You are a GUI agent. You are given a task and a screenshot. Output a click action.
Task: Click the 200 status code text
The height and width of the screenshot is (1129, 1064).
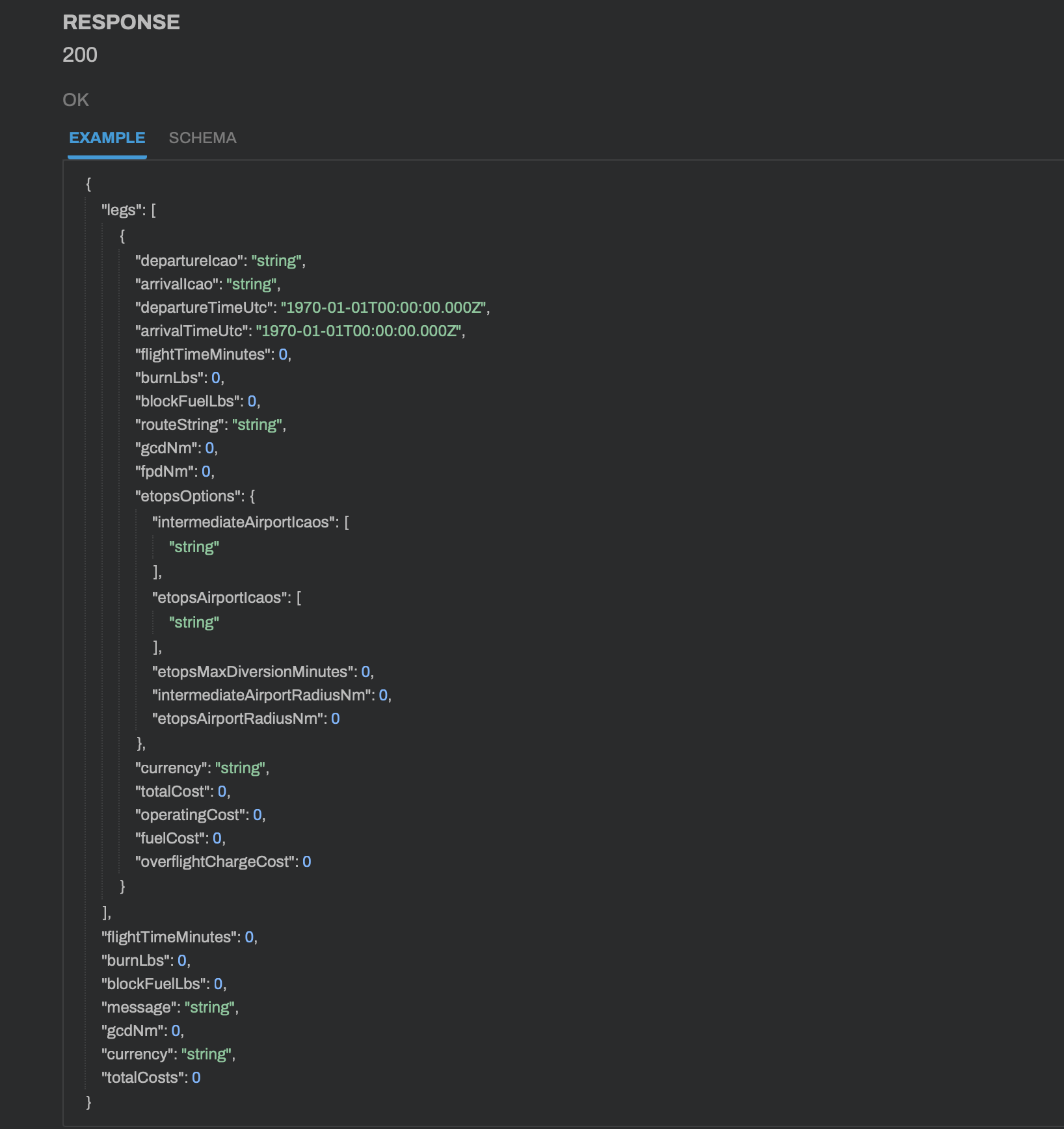(x=80, y=55)
